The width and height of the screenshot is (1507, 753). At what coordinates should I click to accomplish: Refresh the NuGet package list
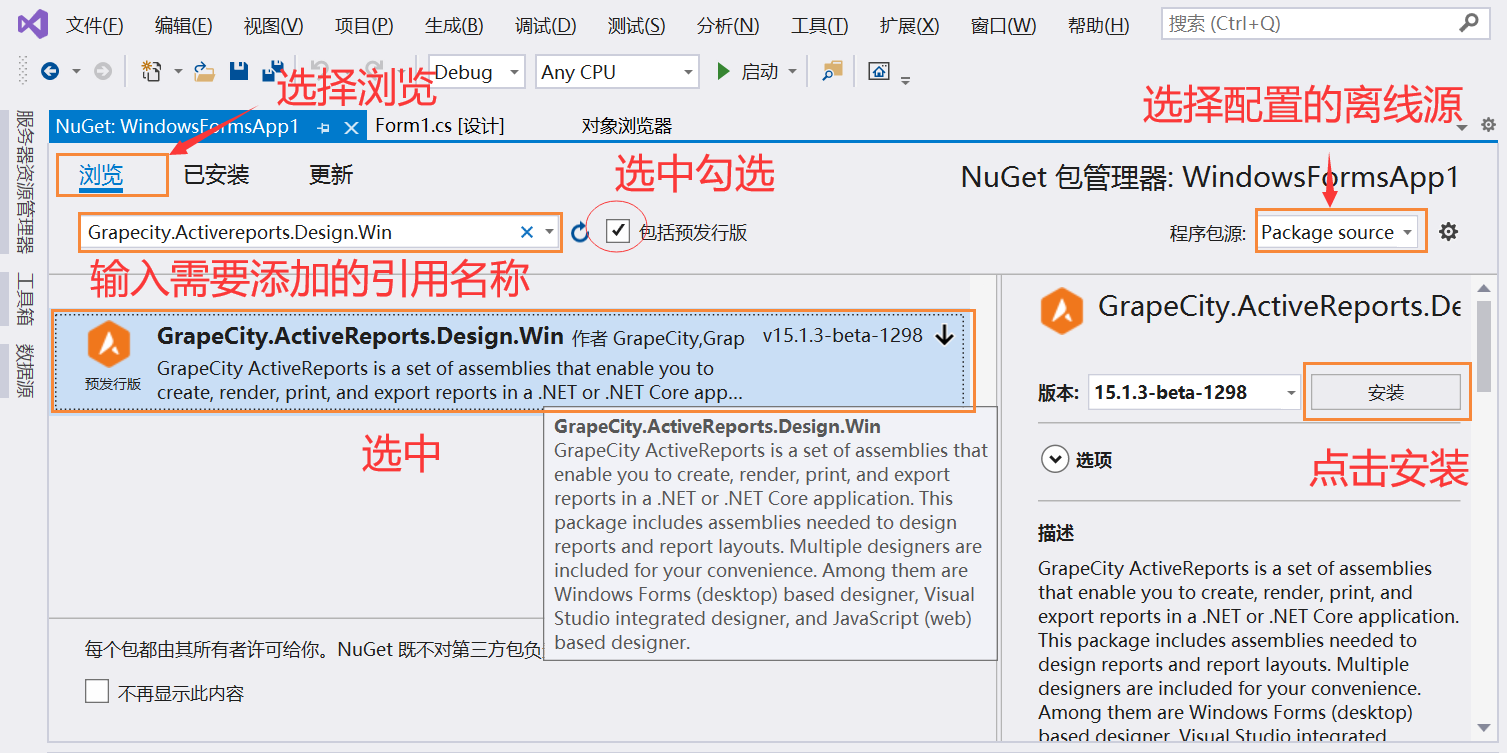click(581, 233)
